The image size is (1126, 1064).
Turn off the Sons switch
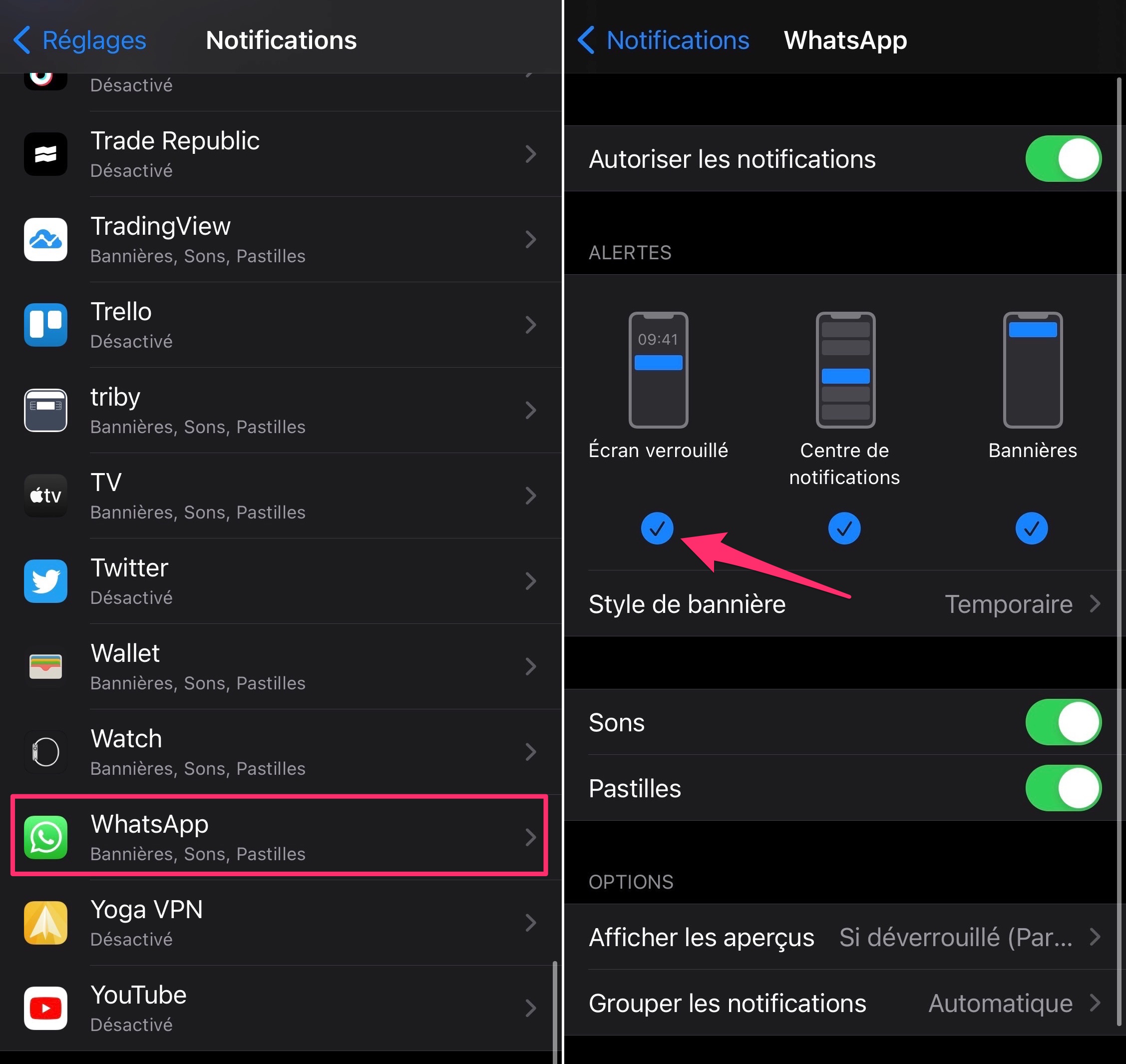pos(1063,722)
